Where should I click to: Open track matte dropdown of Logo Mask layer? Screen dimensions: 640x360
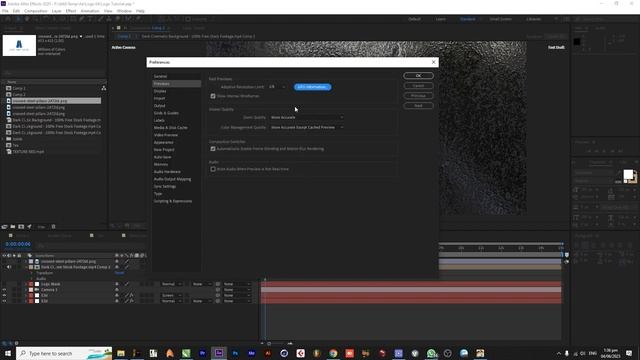pyautogui.click(x=202, y=284)
